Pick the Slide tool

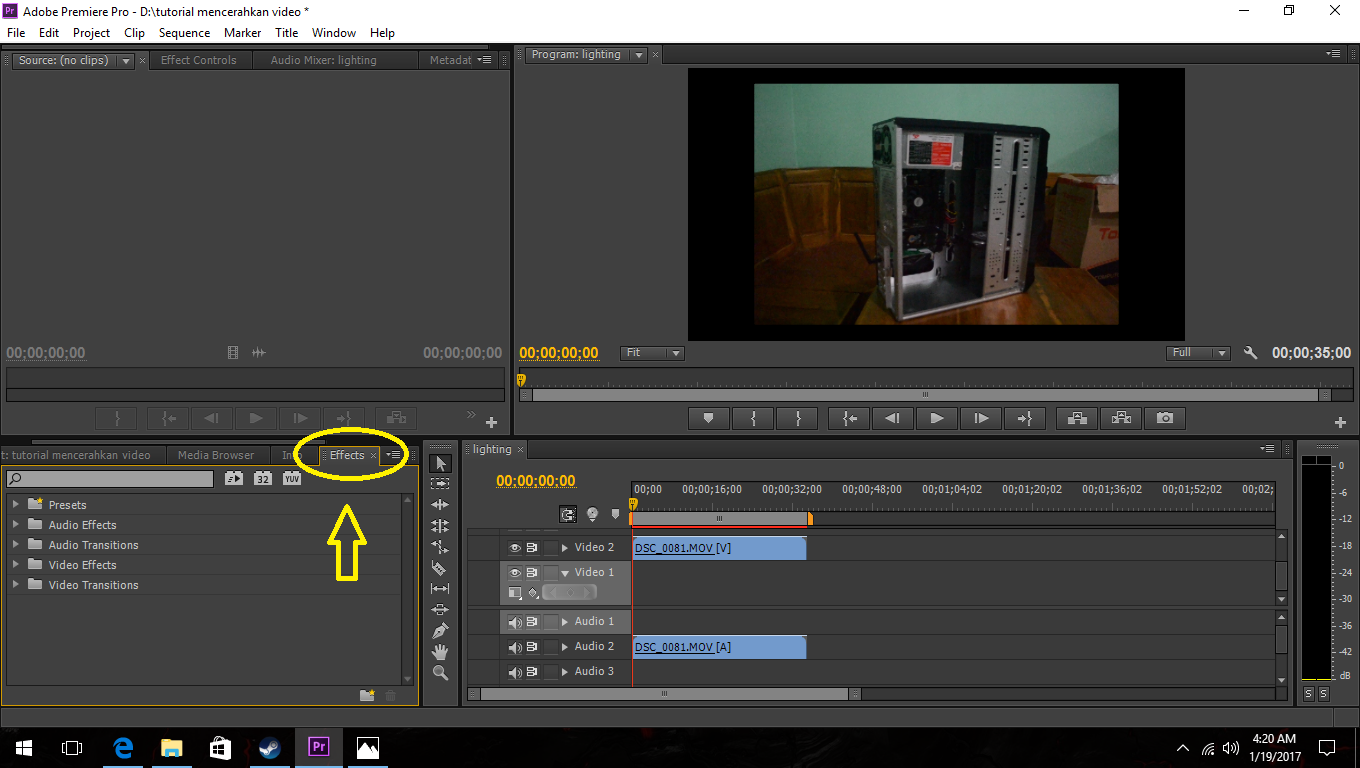(x=440, y=610)
